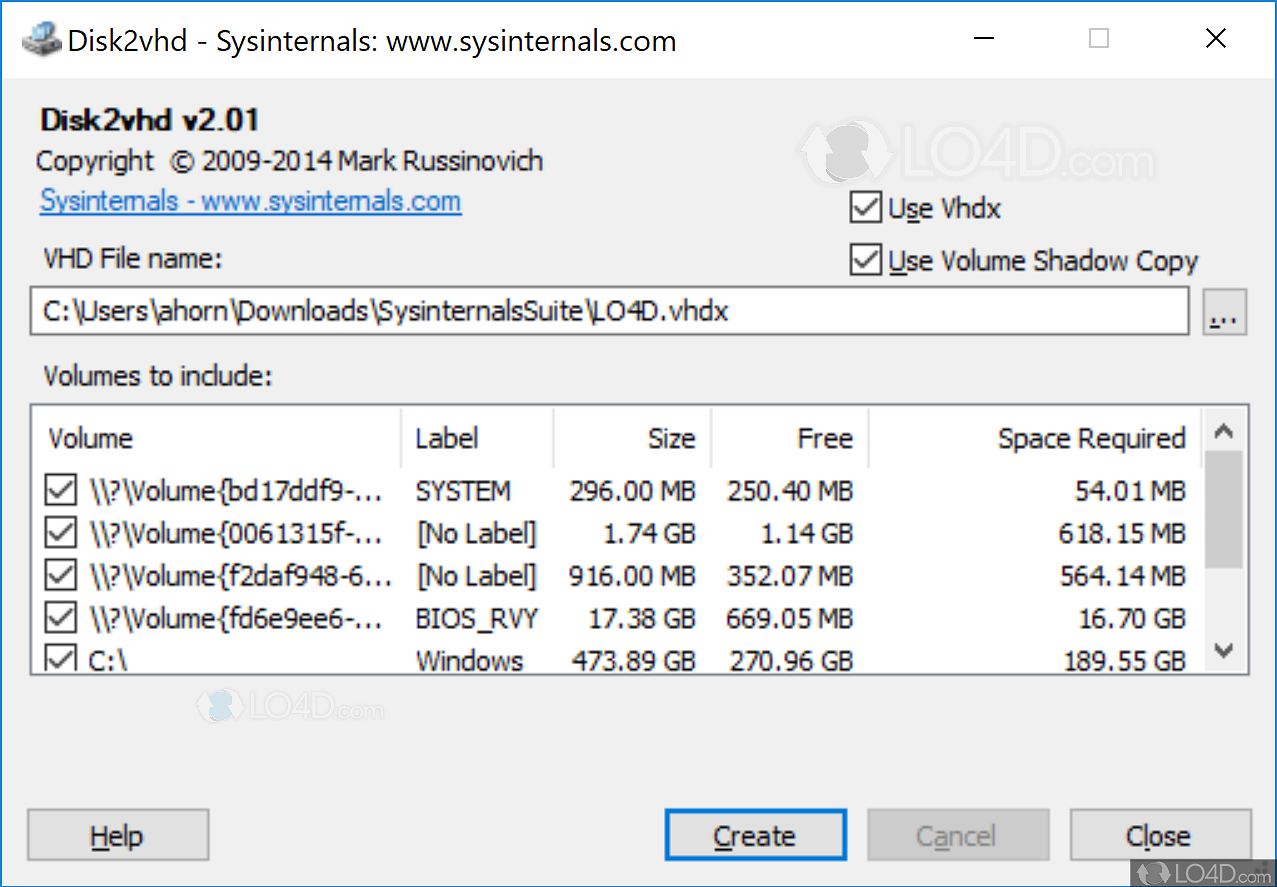Click the Create button
Viewport: 1277px width, 887px height.
tap(755, 835)
